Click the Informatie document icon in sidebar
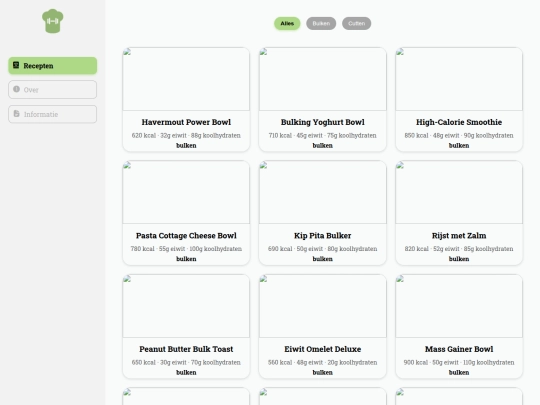Image resolution: width=540 pixels, height=405 pixels. [16, 114]
